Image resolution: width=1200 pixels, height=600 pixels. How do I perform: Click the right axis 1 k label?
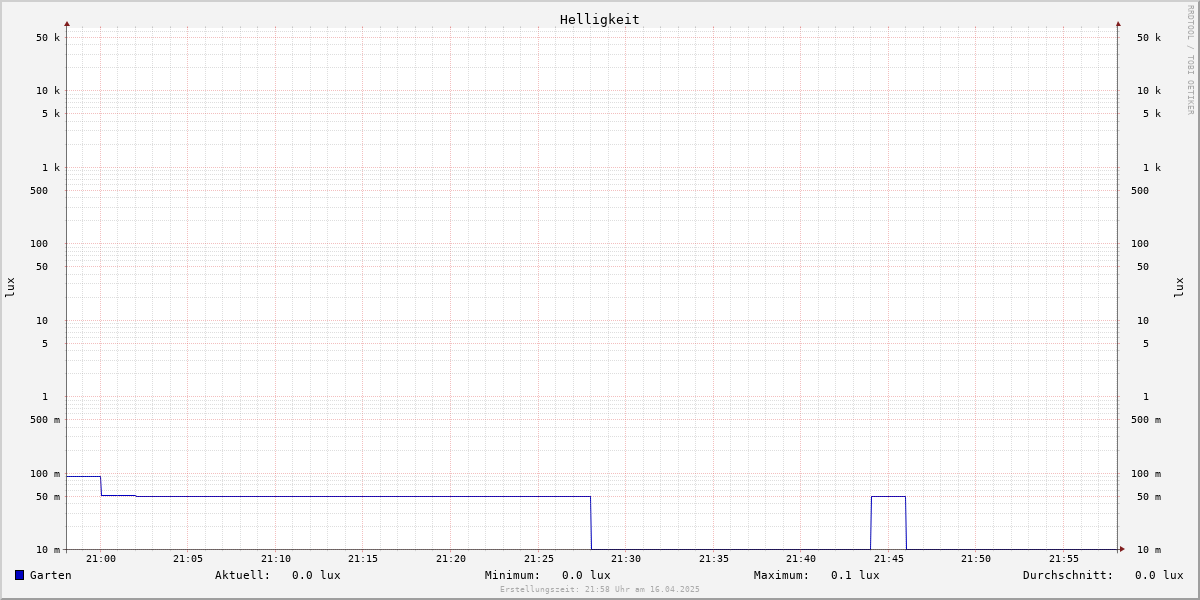1152,168
